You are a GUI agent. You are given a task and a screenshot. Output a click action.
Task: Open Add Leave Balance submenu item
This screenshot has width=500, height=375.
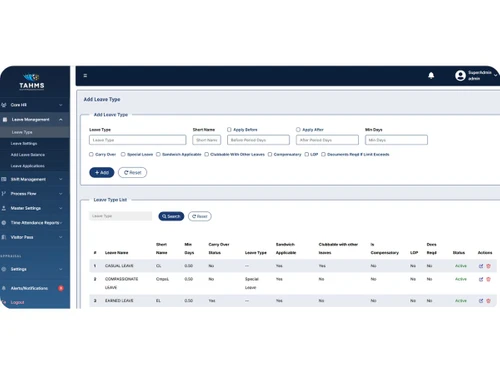(x=28, y=155)
